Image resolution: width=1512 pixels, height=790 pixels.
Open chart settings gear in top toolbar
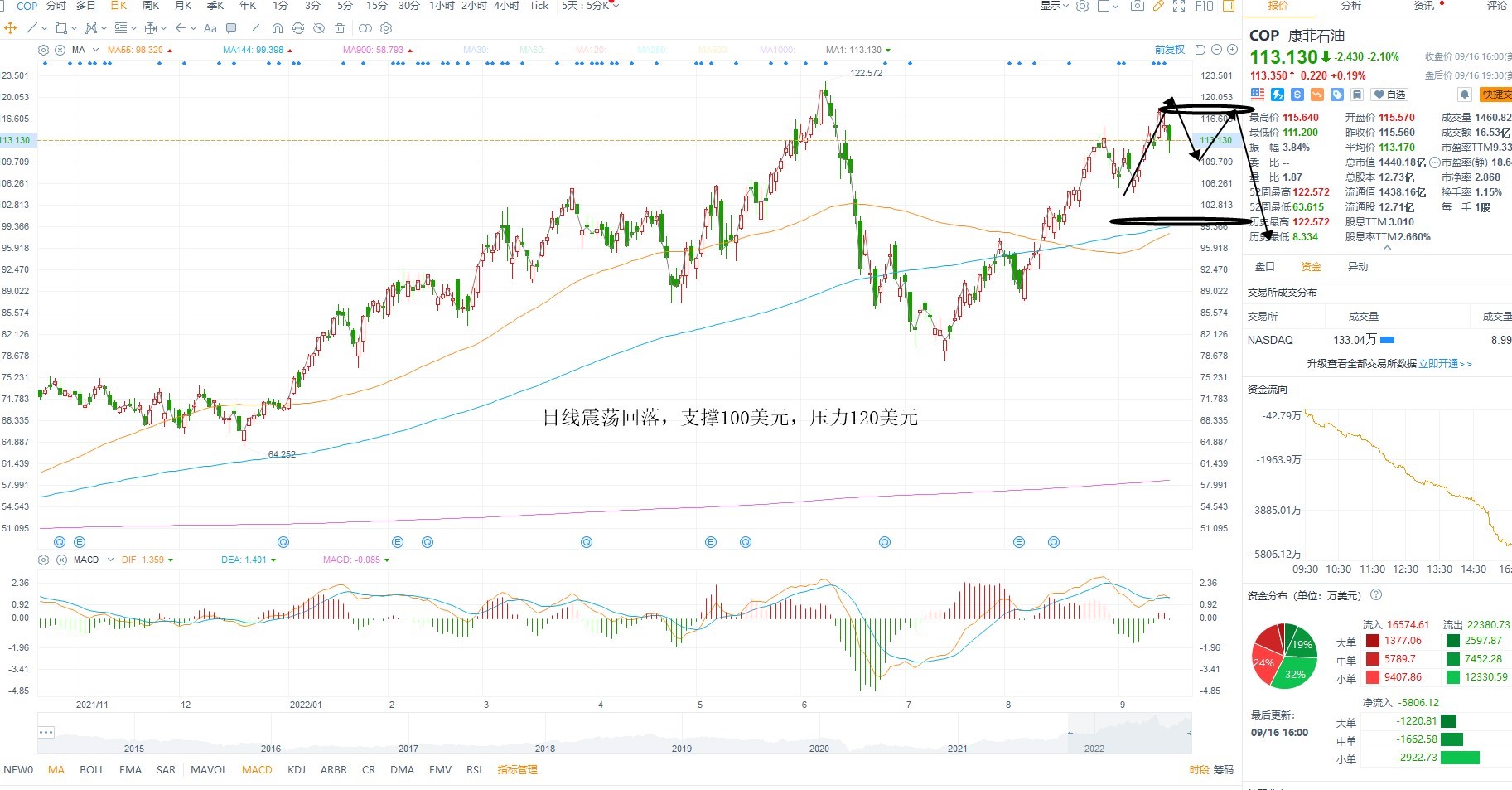click(x=1082, y=6)
